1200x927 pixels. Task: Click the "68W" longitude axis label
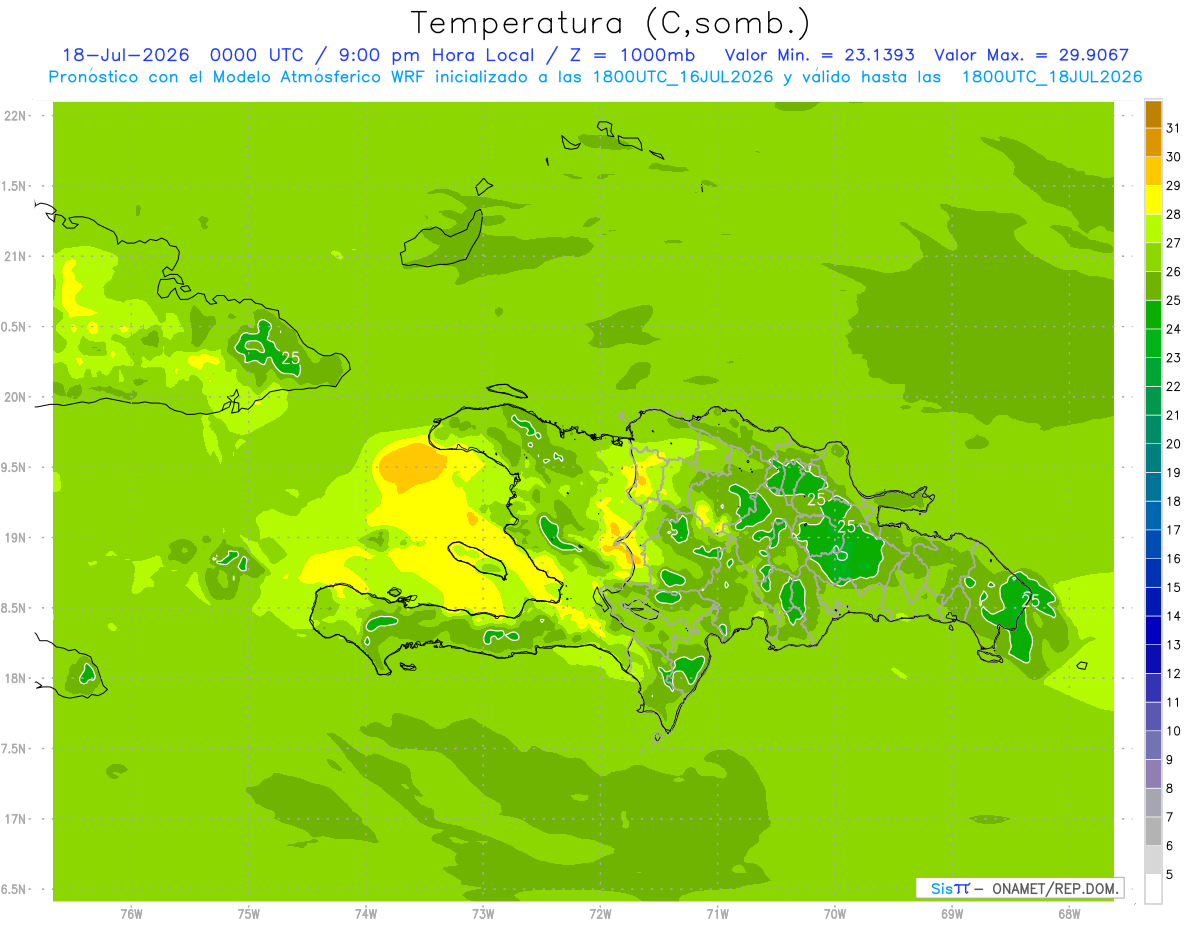coord(1069,913)
